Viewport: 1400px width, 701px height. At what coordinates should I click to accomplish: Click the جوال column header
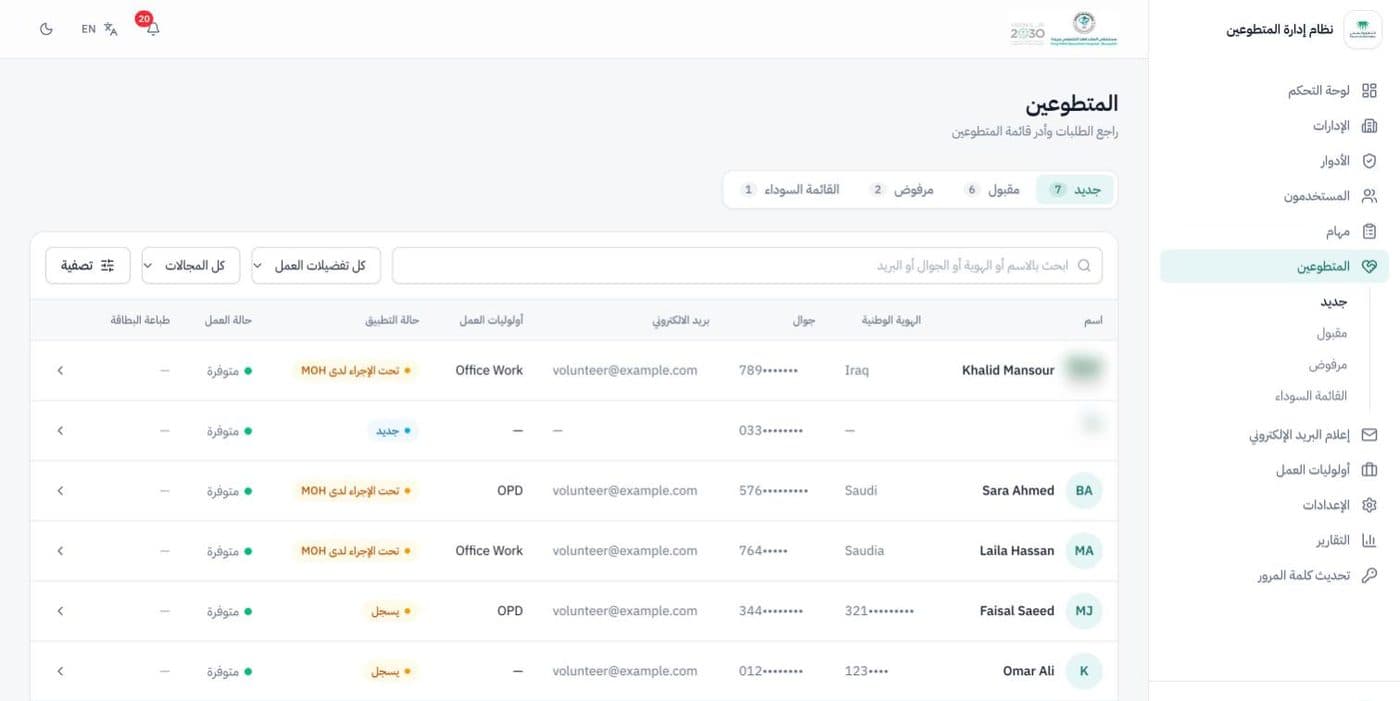(804, 320)
